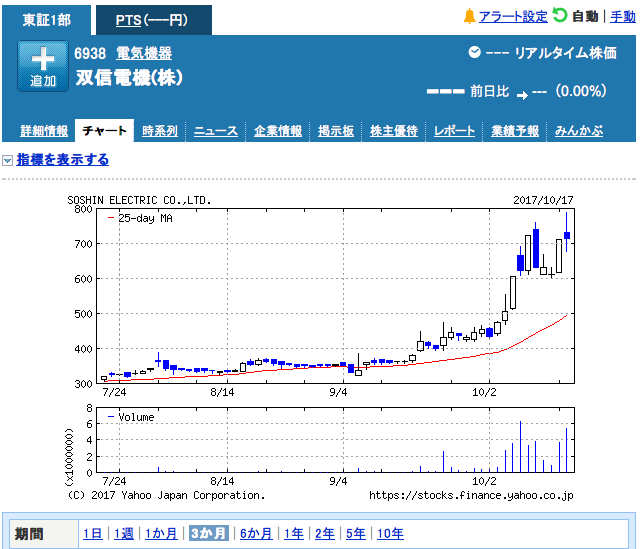Open the レポート tab
Image resolution: width=642 pixels, height=549 pixels.
[454, 131]
